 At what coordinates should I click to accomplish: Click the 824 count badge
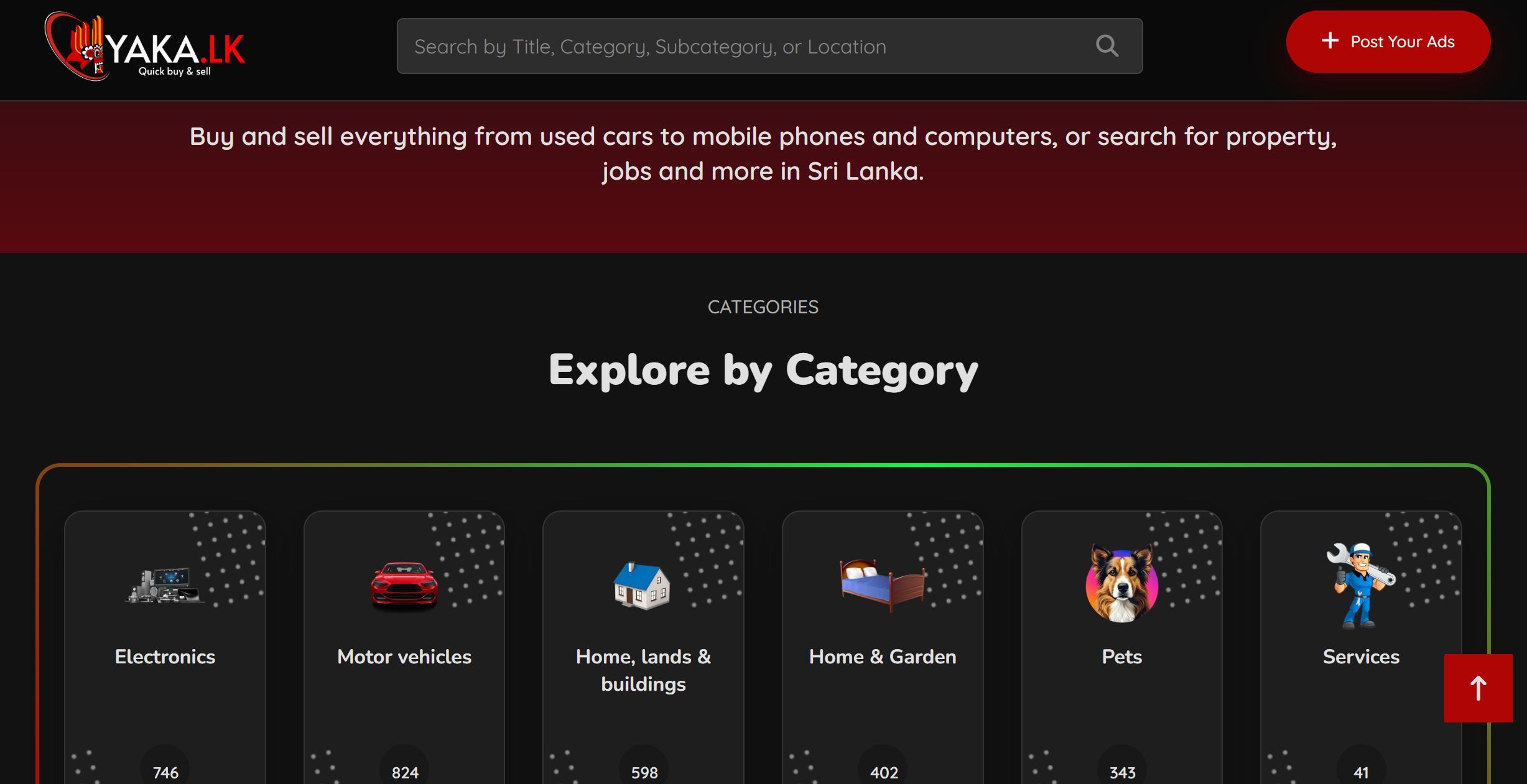404,769
